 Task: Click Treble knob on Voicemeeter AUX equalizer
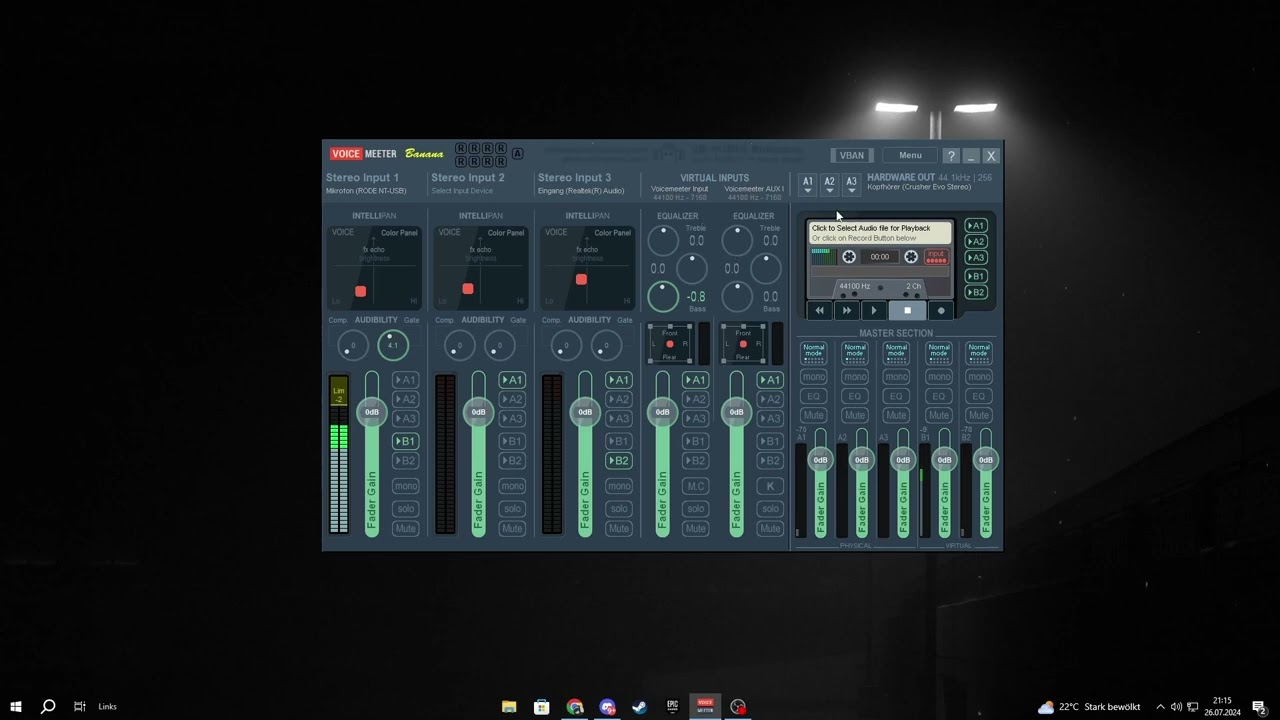click(737, 240)
